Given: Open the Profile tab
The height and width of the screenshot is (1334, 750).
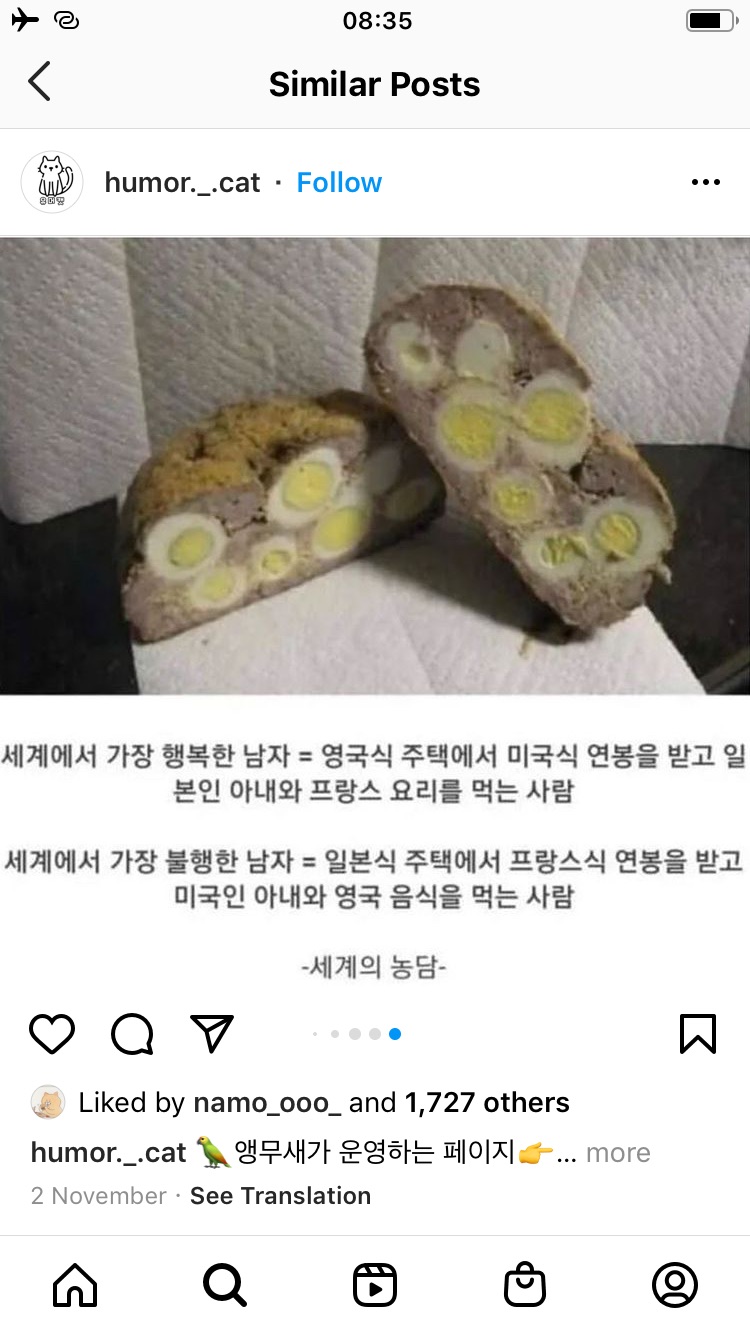Looking at the screenshot, I should point(675,1285).
